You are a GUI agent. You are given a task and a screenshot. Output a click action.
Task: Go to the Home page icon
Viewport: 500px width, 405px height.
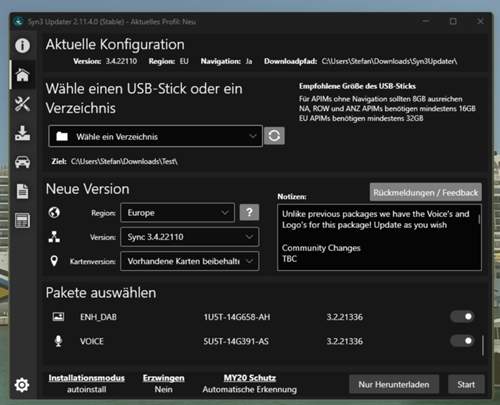click(x=22, y=75)
